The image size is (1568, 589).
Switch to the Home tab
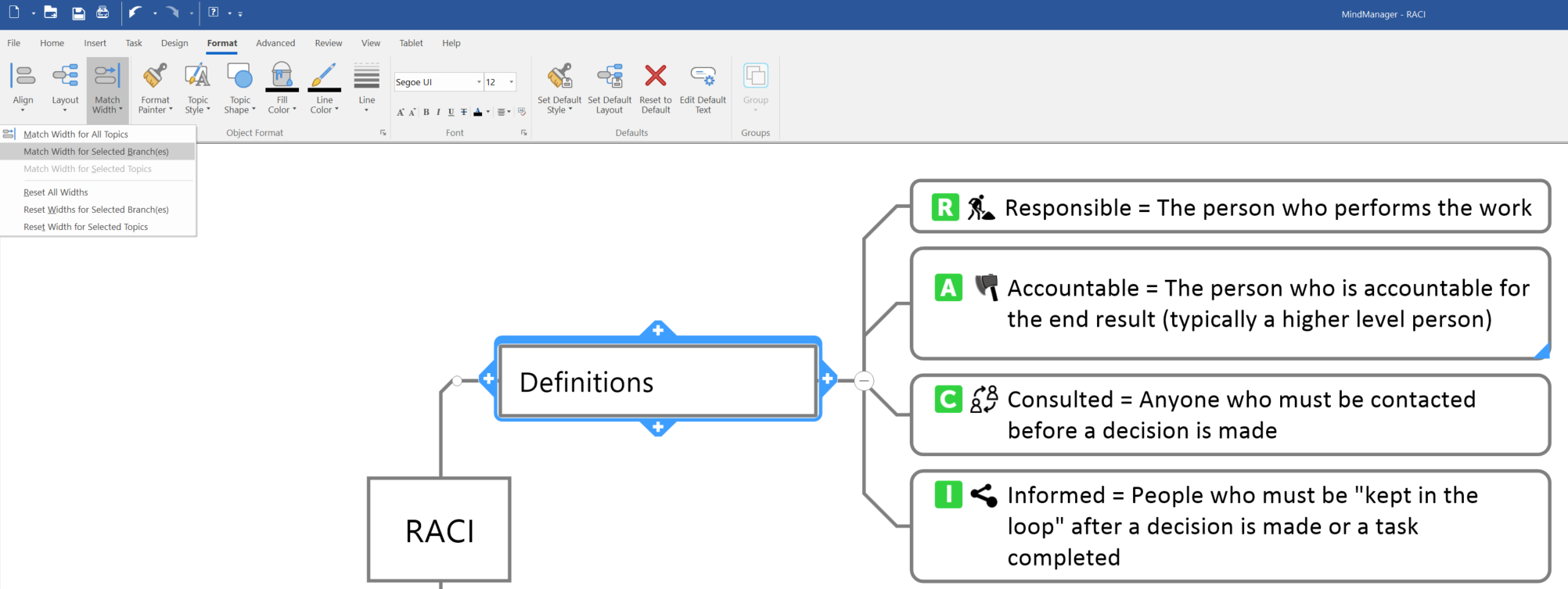click(52, 43)
